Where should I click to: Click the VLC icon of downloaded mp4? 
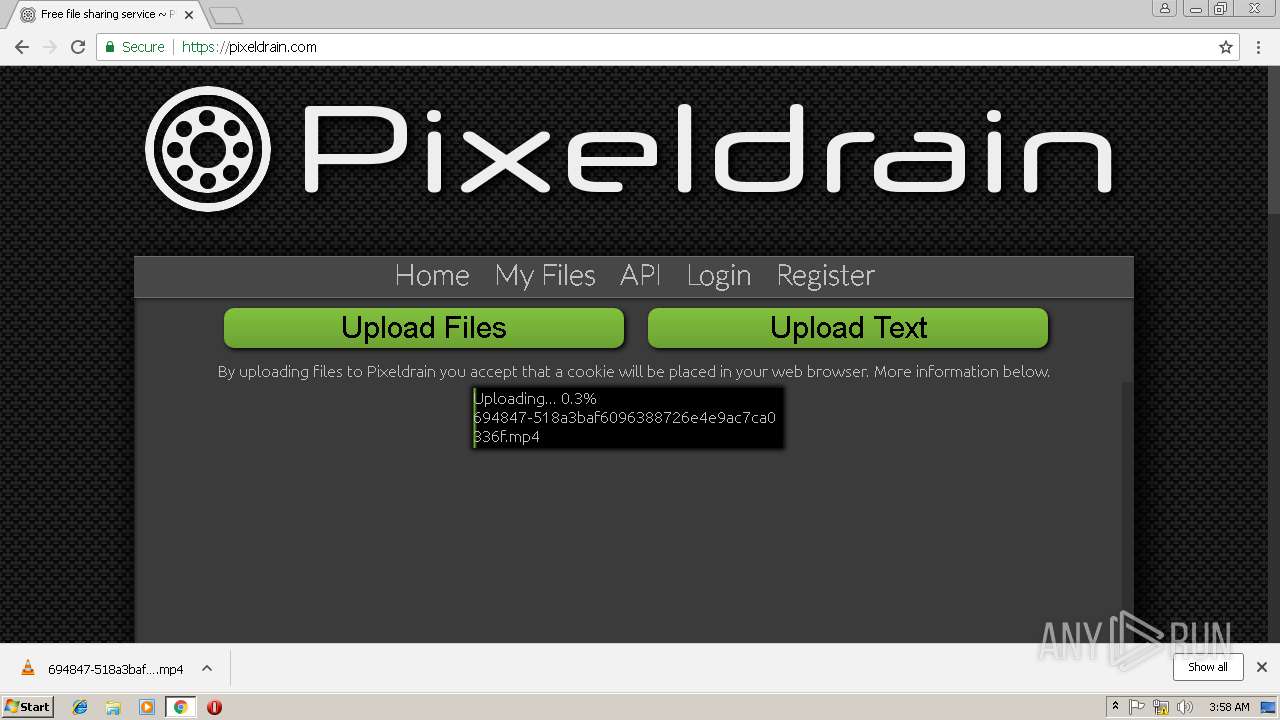click(x=28, y=669)
